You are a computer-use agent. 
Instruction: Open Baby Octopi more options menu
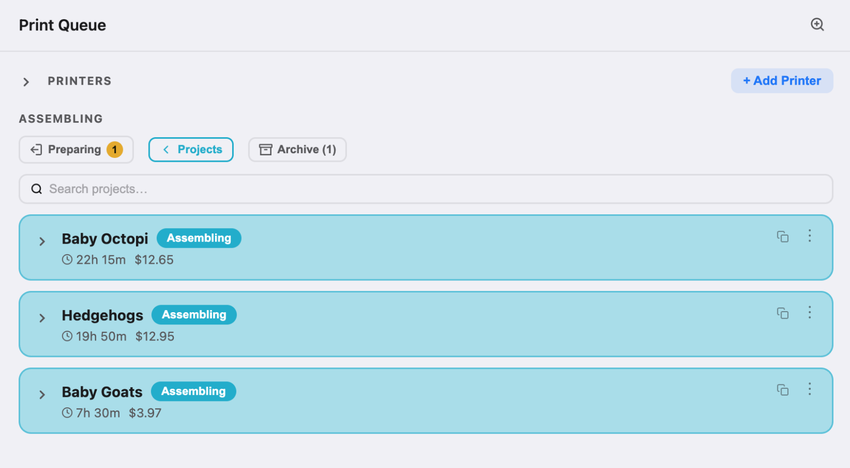coord(809,235)
